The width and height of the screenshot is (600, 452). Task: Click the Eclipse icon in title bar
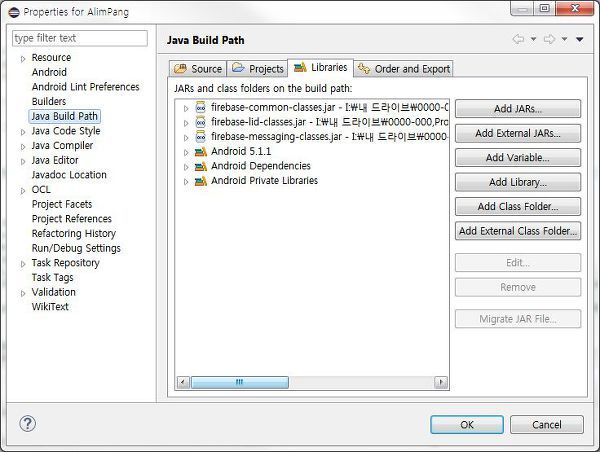(x=14, y=12)
